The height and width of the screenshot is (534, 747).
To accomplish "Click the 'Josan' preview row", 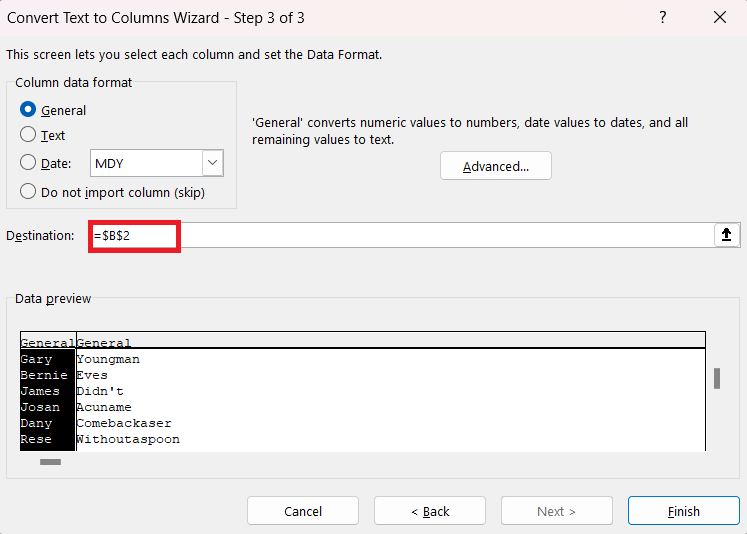I will pyautogui.click(x=40, y=407).
